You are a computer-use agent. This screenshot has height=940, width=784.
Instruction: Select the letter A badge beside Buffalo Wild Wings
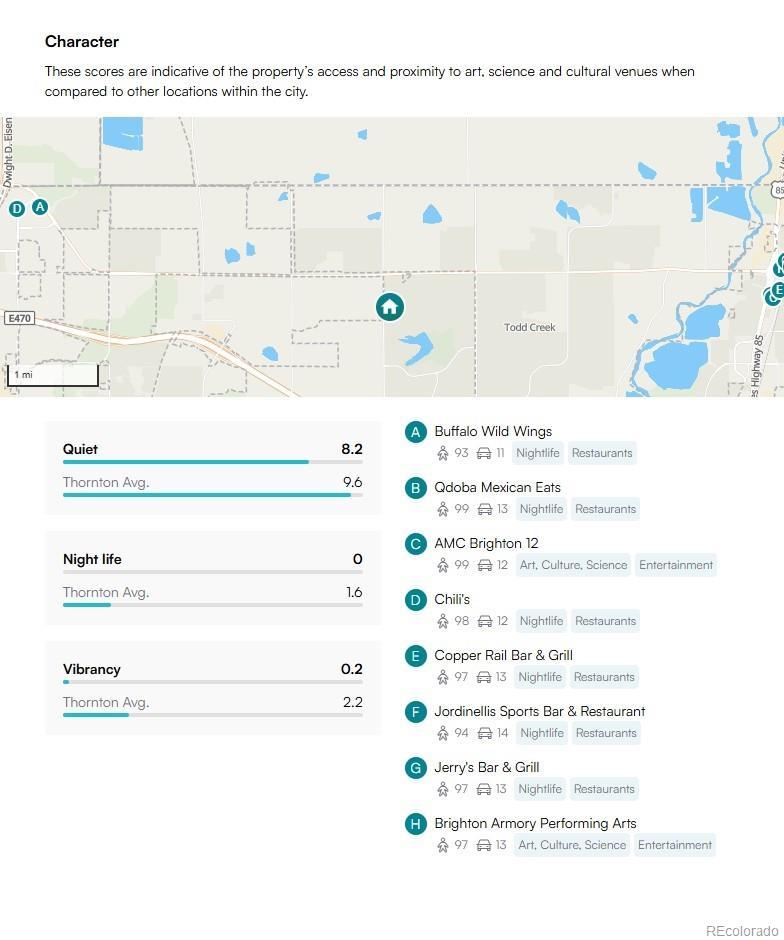click(416, 432)
